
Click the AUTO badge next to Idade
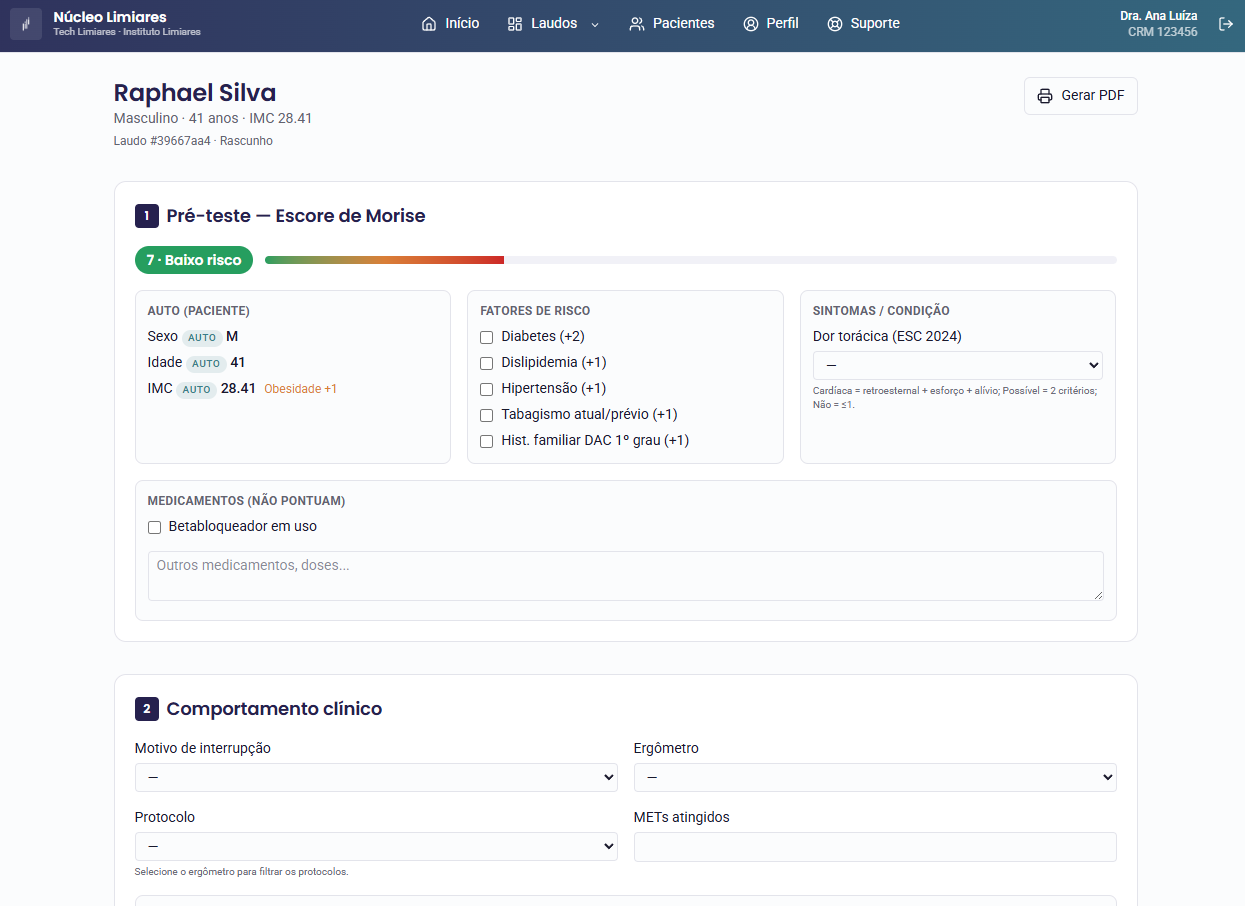coord(206,364)
